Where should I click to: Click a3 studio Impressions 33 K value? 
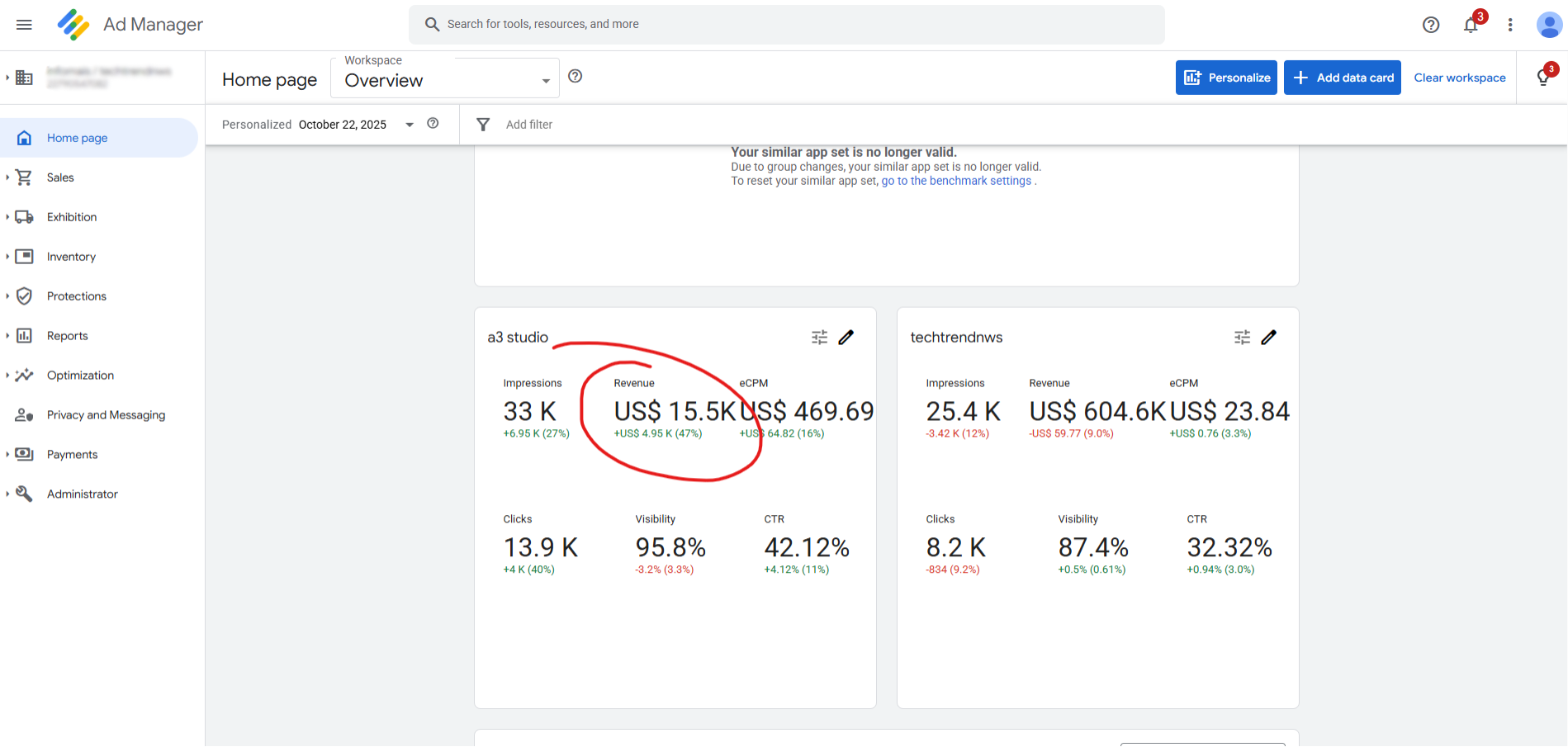coord(530,411)
